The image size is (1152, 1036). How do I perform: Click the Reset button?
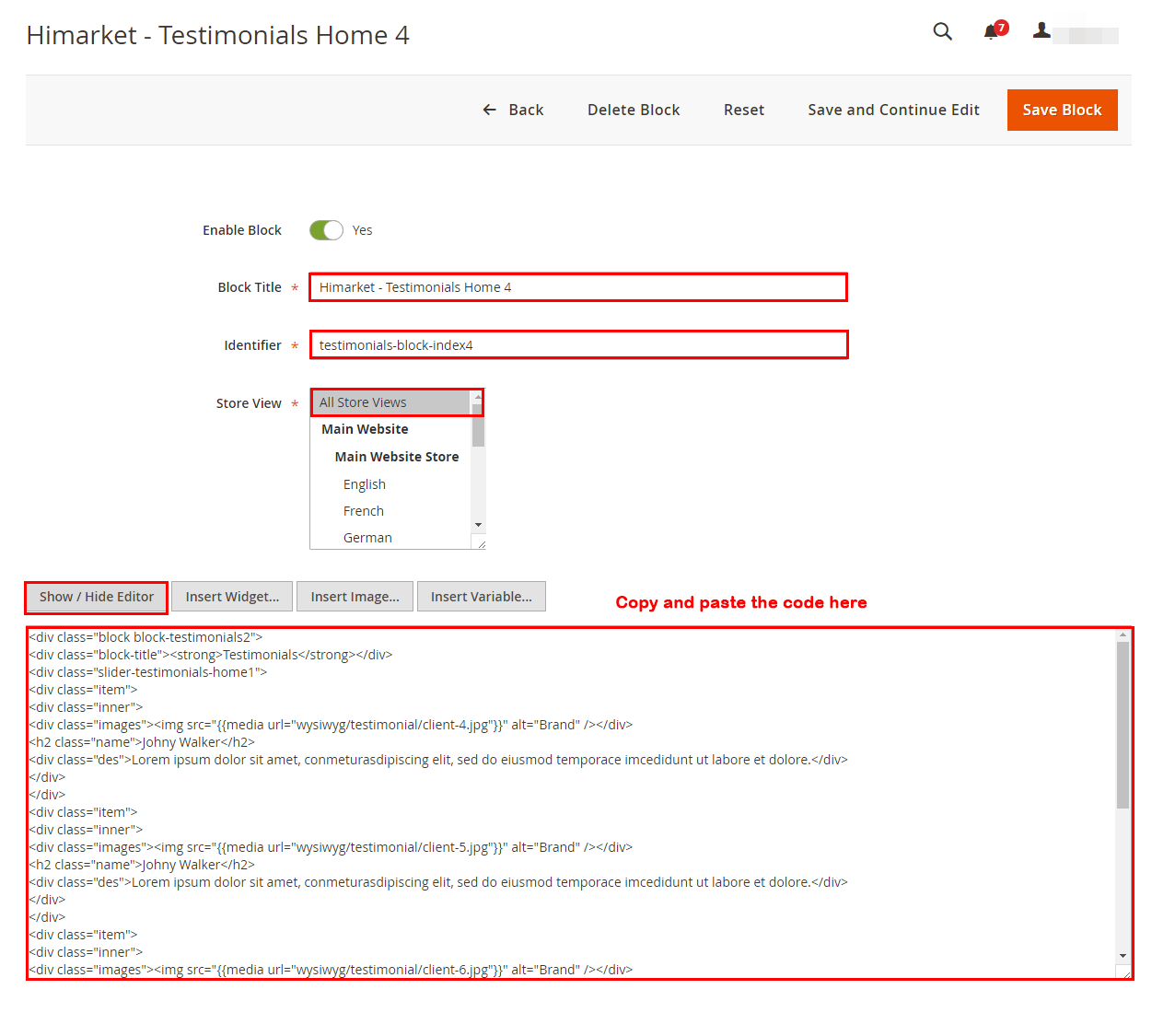pyautogui.click(x=744, y=110)
